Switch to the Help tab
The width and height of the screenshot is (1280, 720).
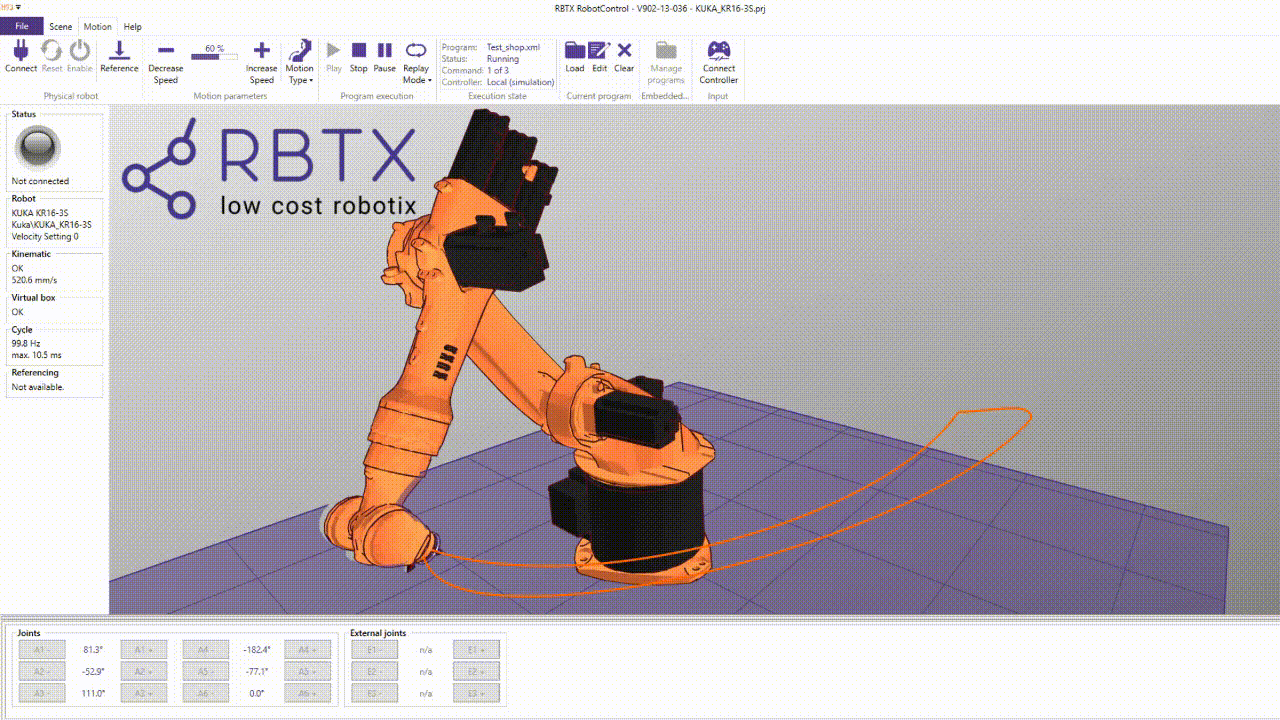[x=132, y=27]
